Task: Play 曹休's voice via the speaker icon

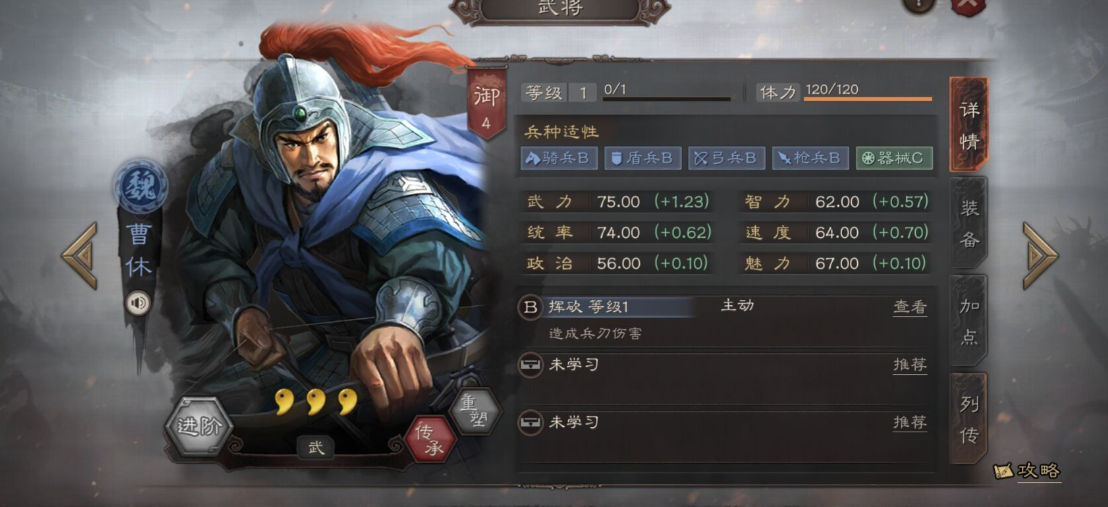Action: pos(139,304)
